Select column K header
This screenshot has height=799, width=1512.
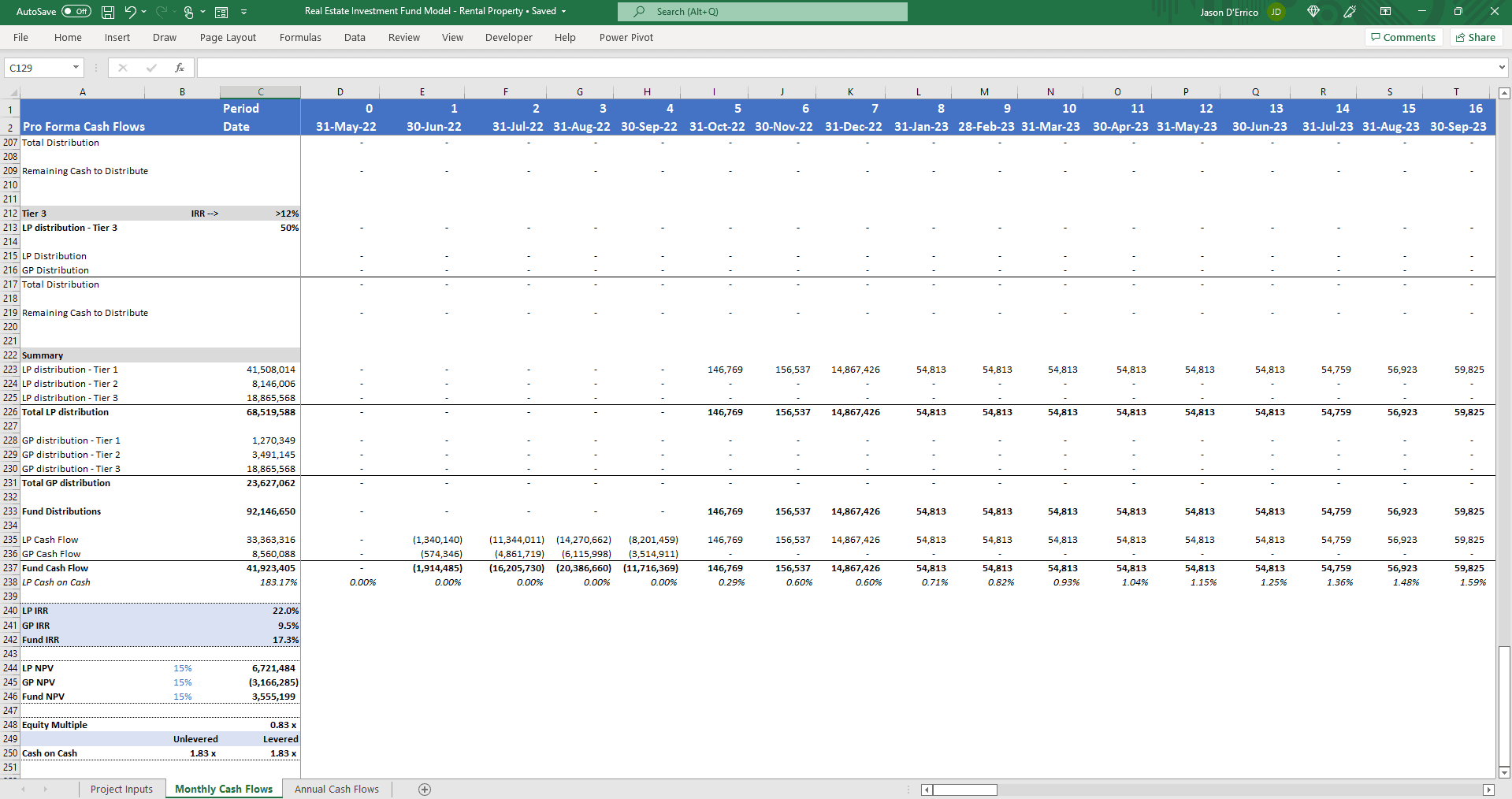coord(850,92)
